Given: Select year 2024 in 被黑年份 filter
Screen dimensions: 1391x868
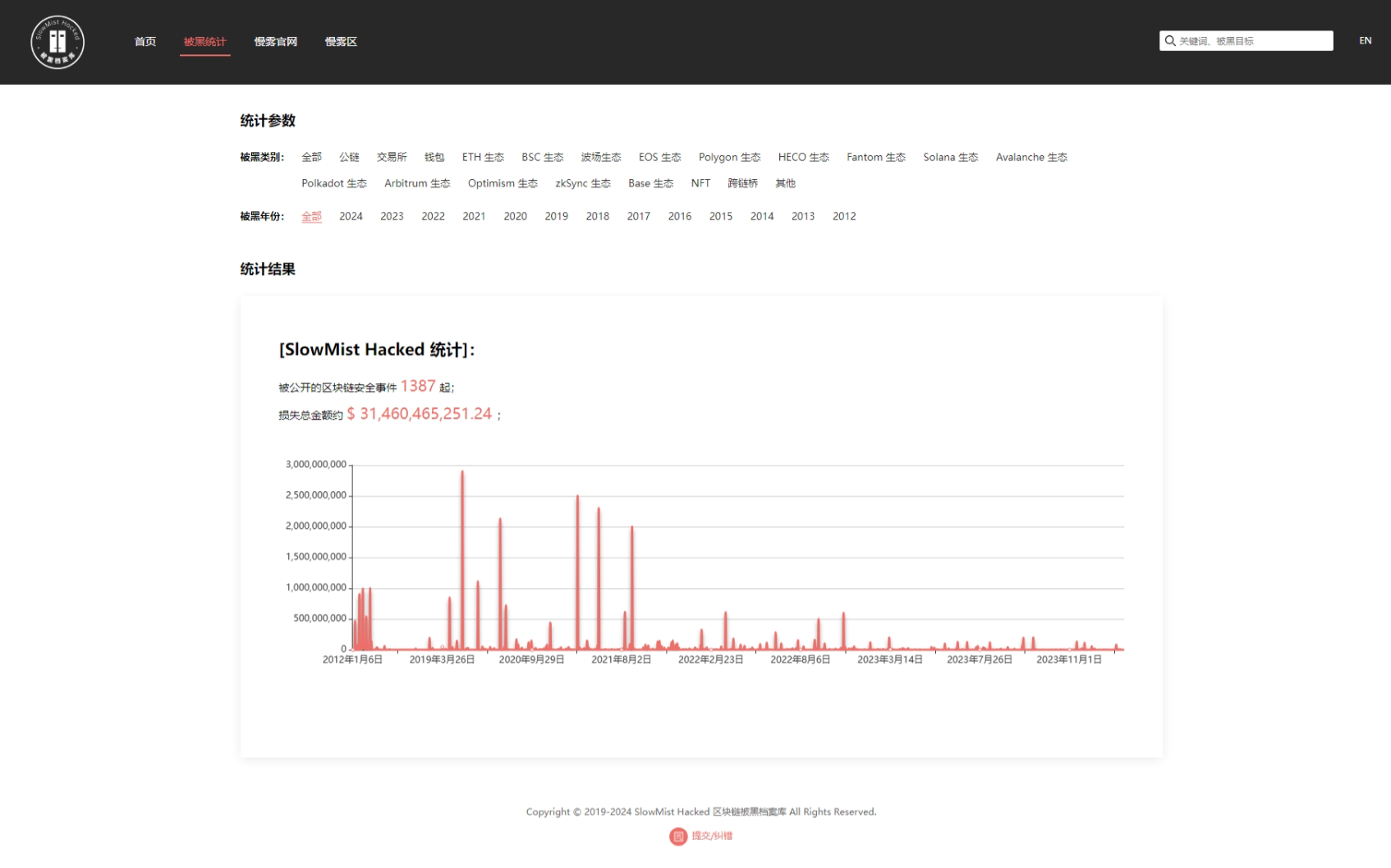Looking at the screenshot, I should click(351, 216).
